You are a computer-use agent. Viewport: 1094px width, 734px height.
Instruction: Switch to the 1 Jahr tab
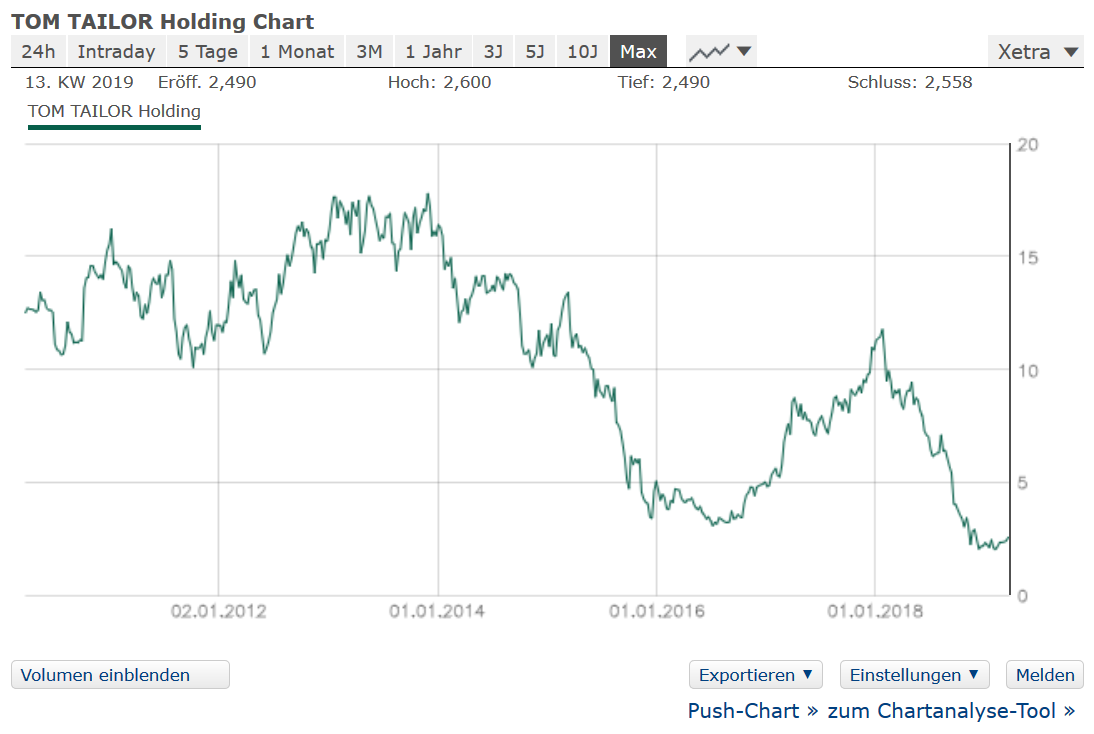[x=433, y=52]
